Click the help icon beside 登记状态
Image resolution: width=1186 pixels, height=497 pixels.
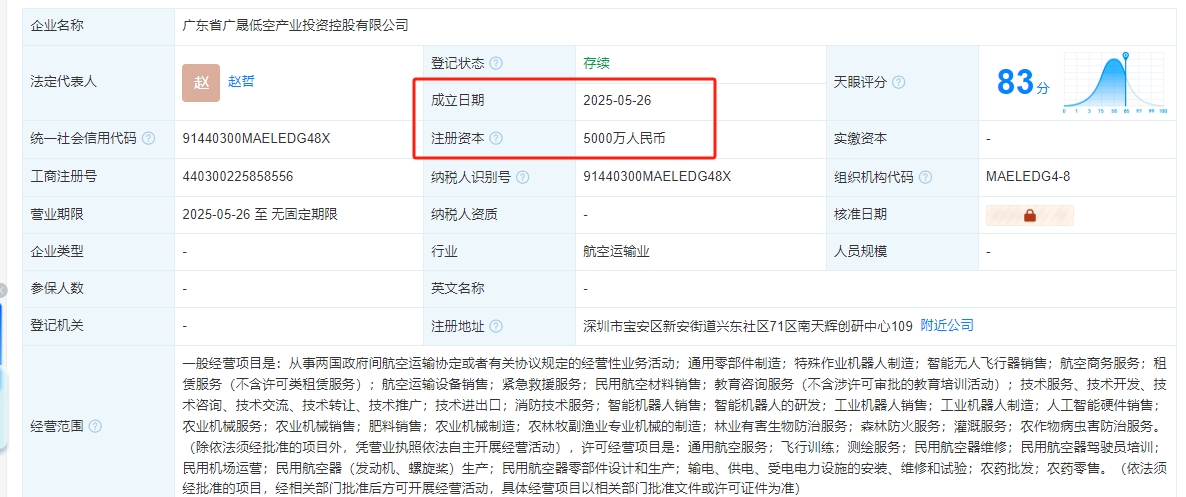pyautogui.click(x=496, y=63)
